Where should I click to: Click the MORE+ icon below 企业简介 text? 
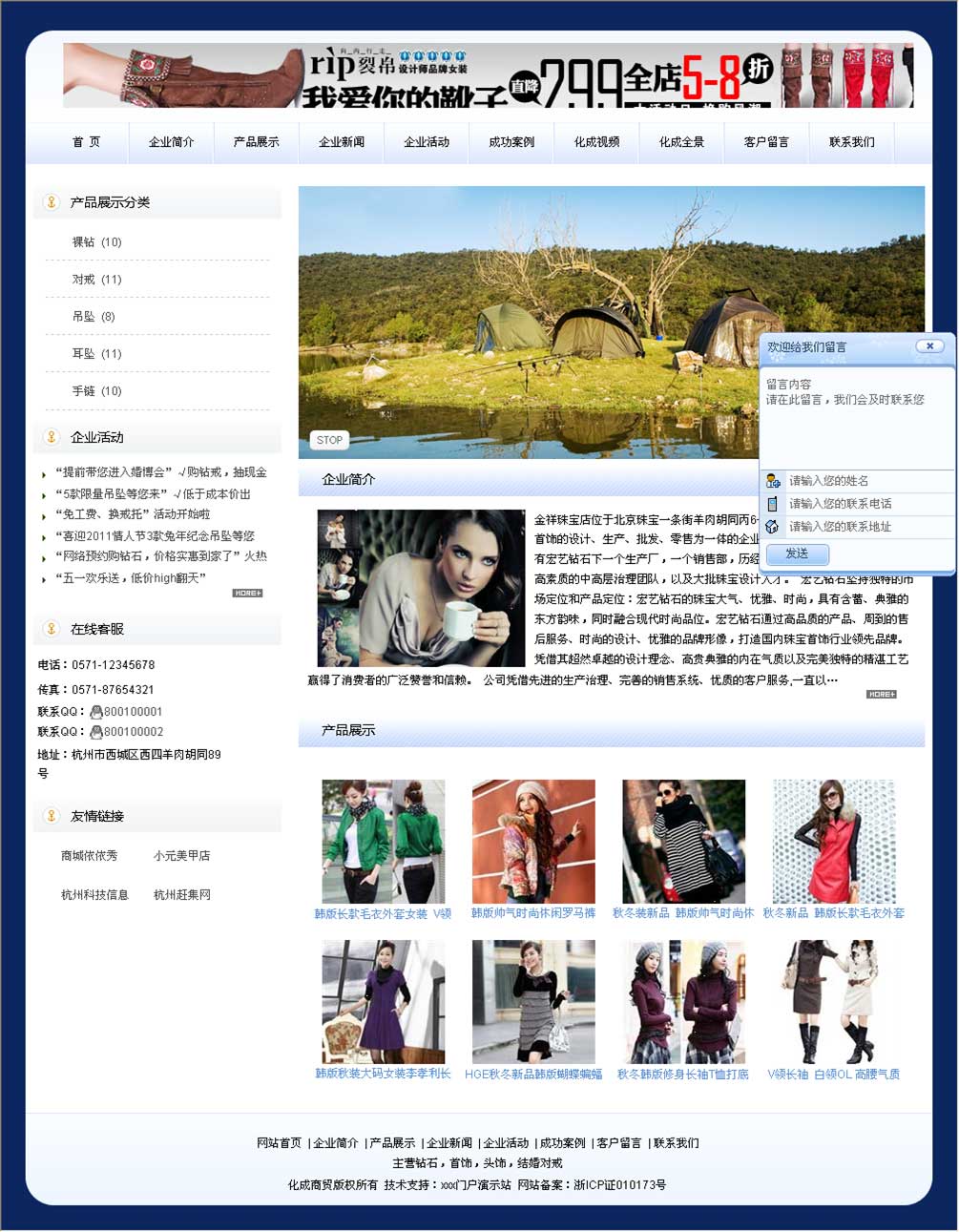tap(881, 695)
